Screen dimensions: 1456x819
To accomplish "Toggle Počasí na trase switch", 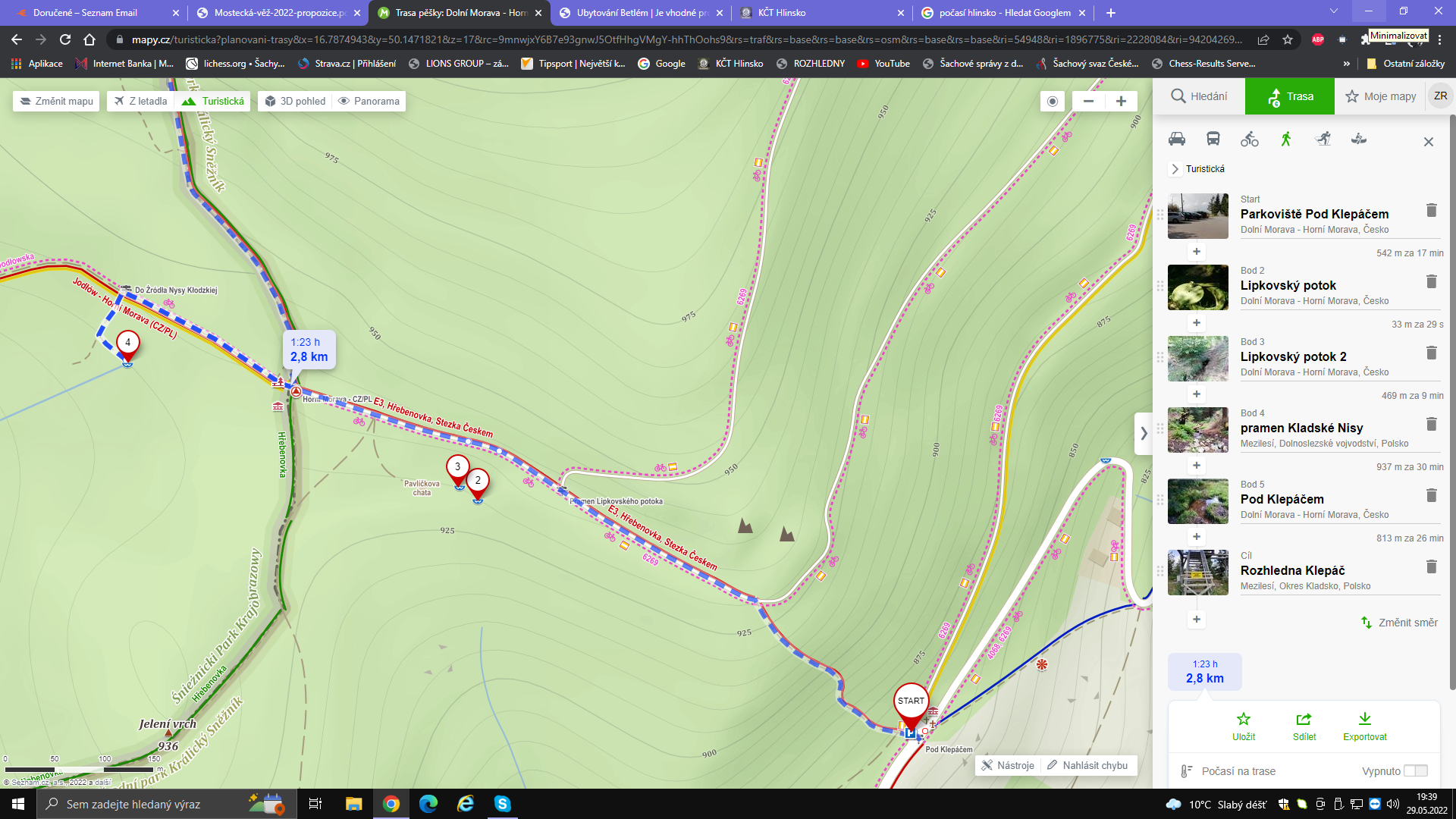I will 1415,770.
